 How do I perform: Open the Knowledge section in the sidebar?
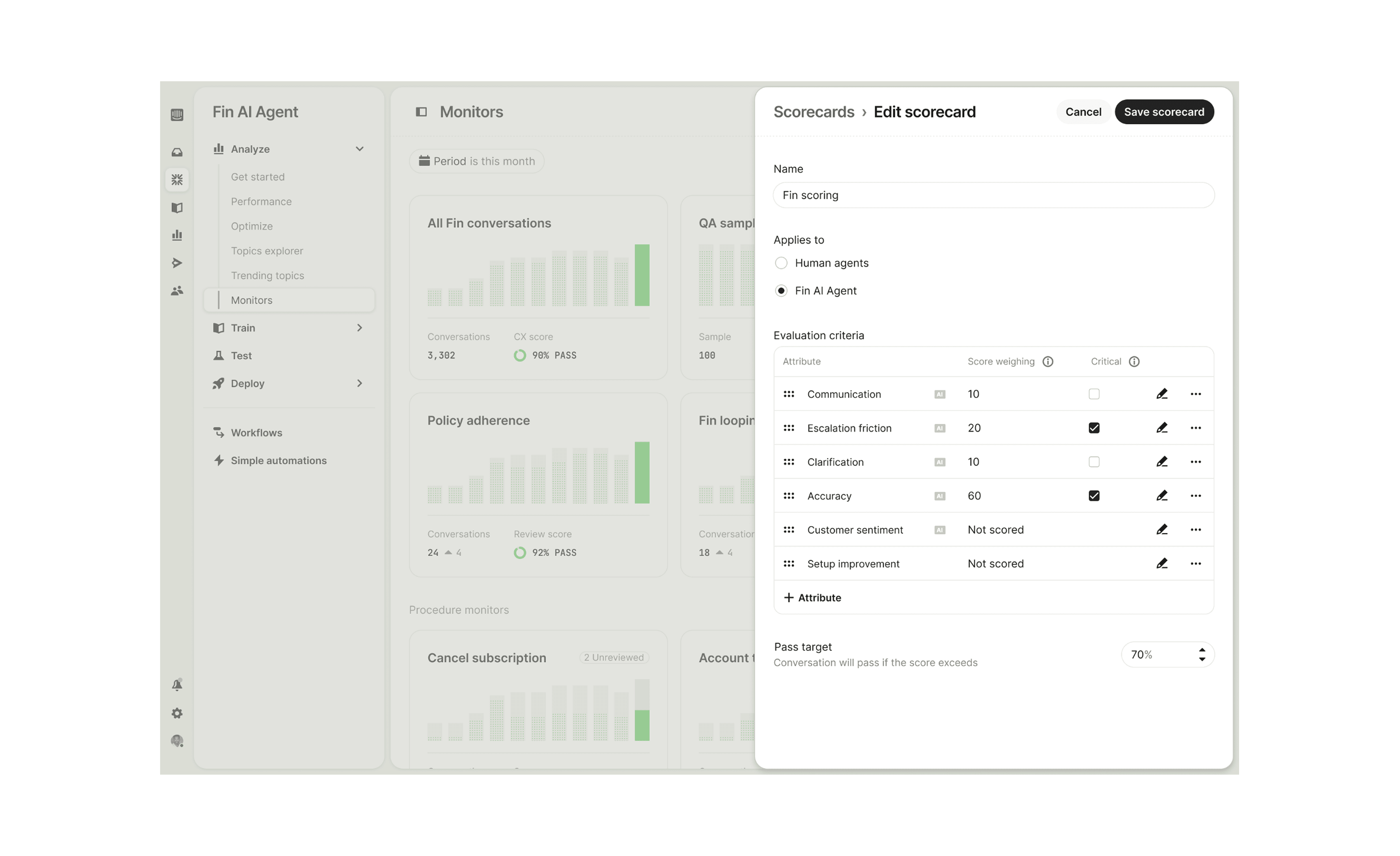pos(177,208)
